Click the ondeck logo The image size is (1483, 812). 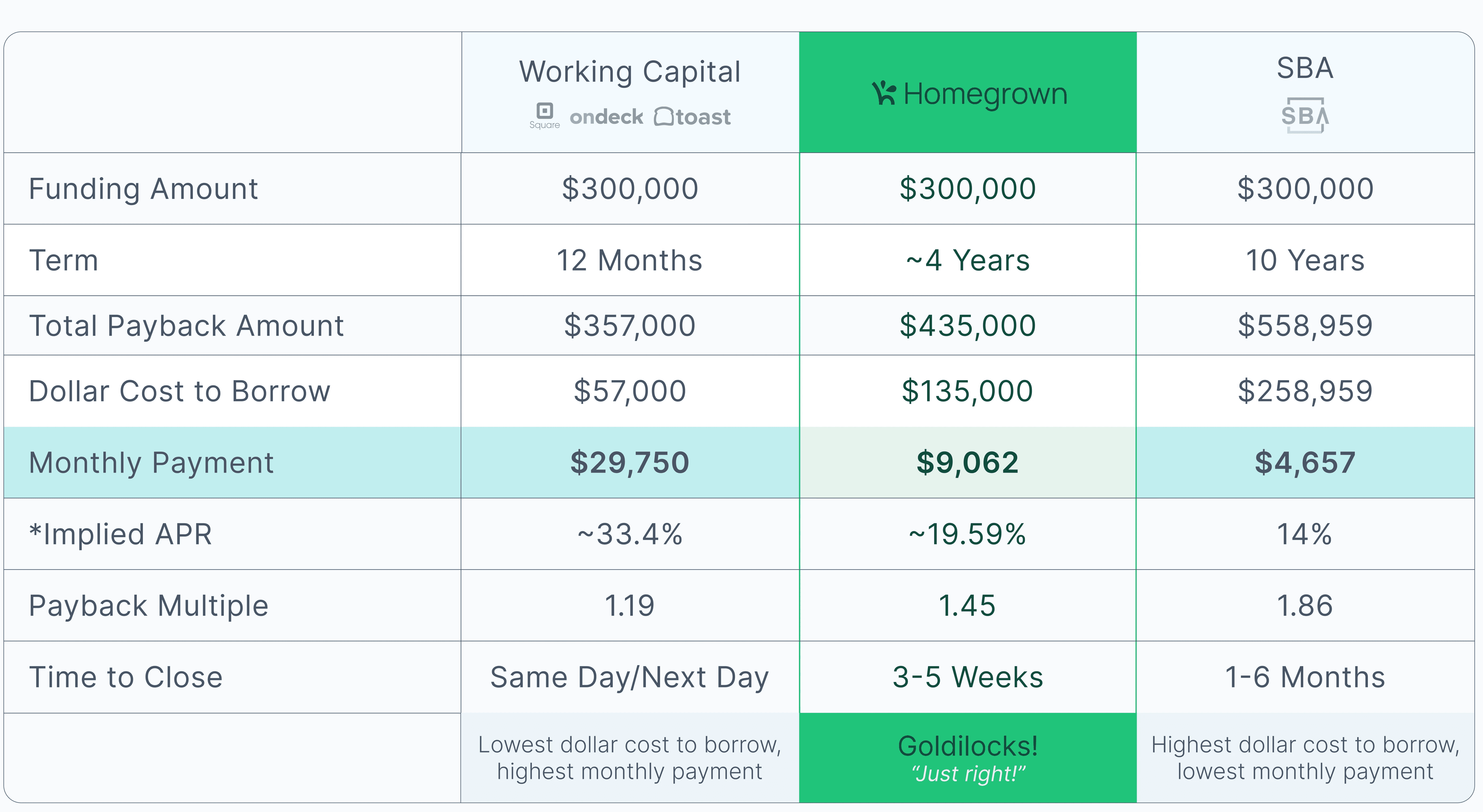pos(606,117)
